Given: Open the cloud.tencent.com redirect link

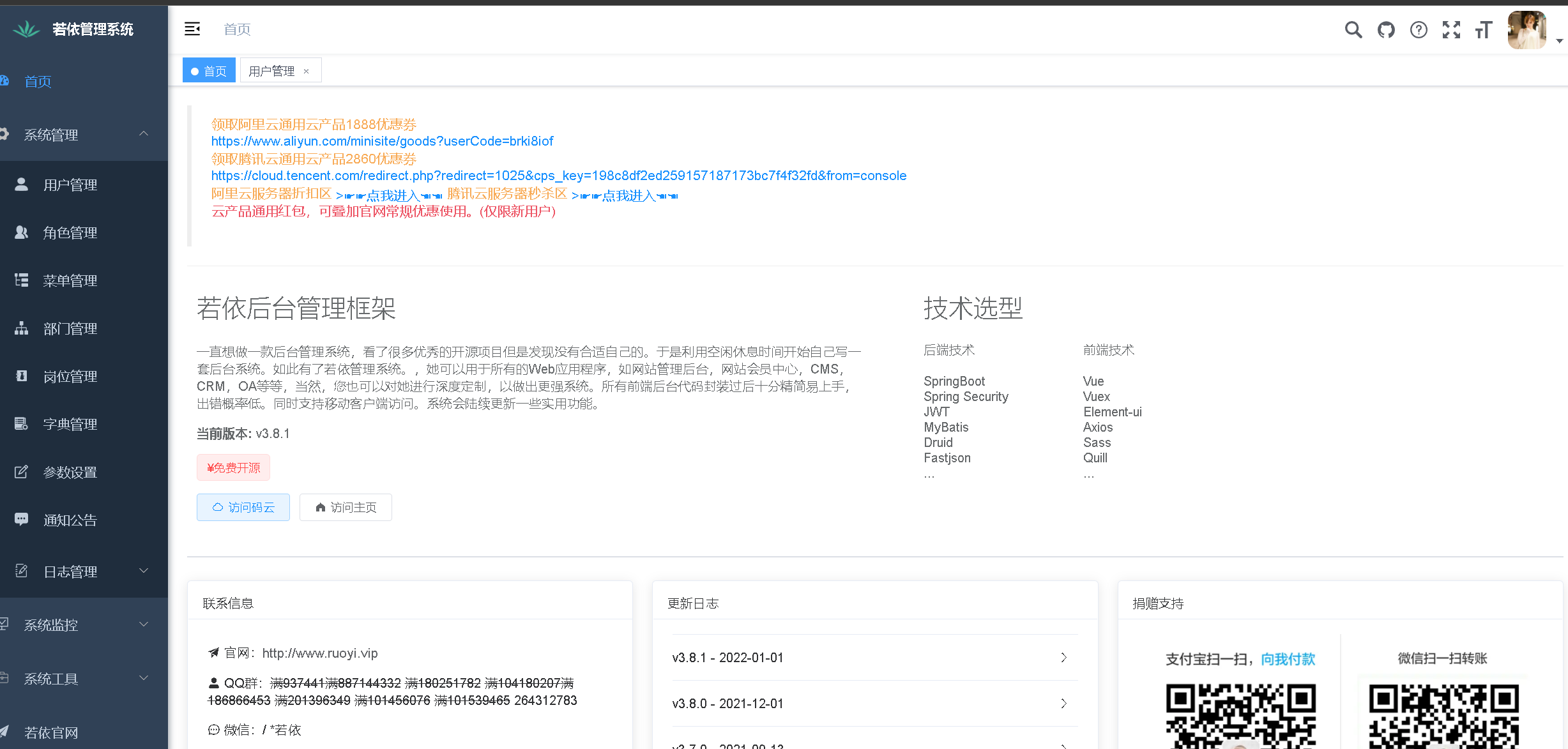Looking at the screenshot, I should [x=559, y=176].
